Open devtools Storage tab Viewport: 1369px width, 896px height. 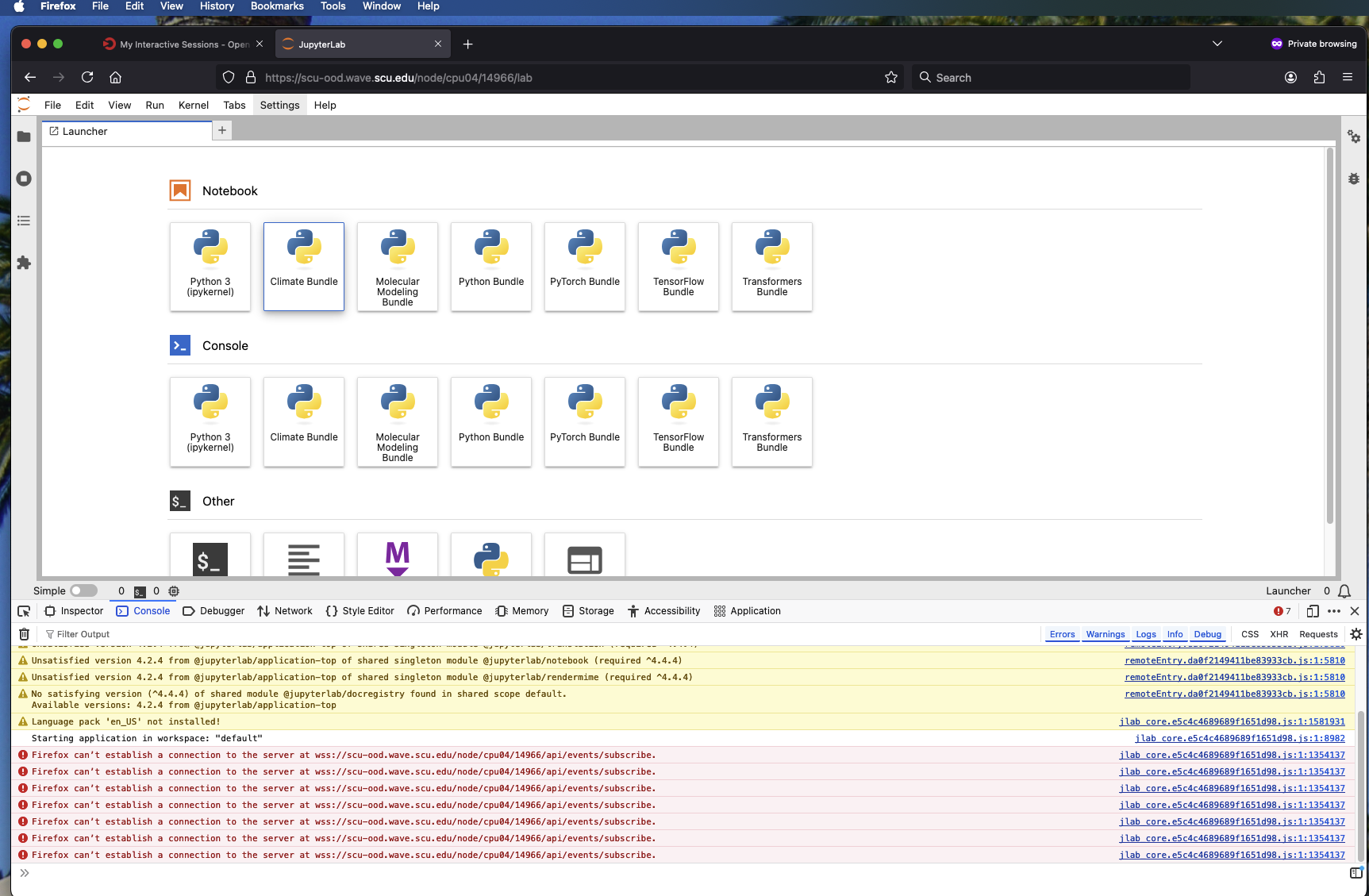click(x=588, y=611)
